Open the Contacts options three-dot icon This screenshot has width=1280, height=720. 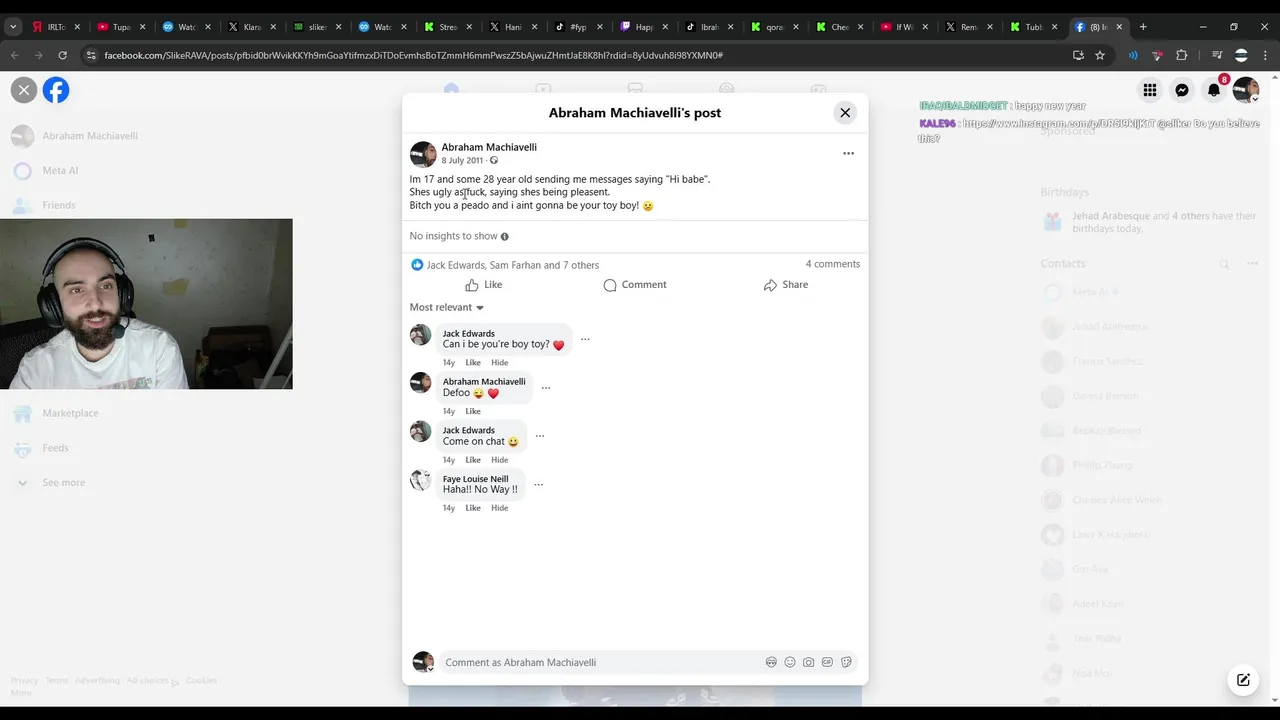click(x=1252, y=264)
